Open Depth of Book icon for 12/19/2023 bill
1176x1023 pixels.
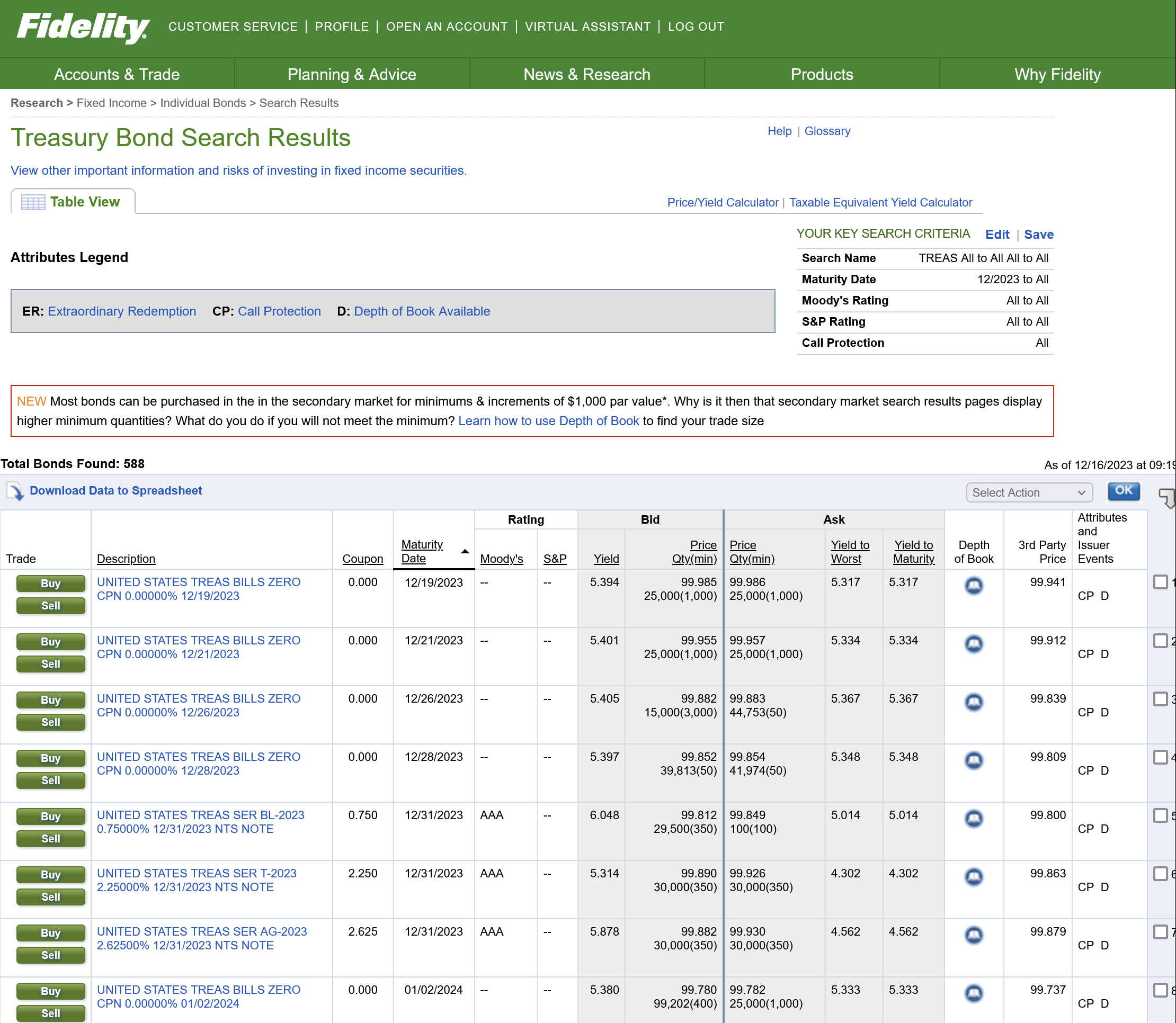click(973, 586)
